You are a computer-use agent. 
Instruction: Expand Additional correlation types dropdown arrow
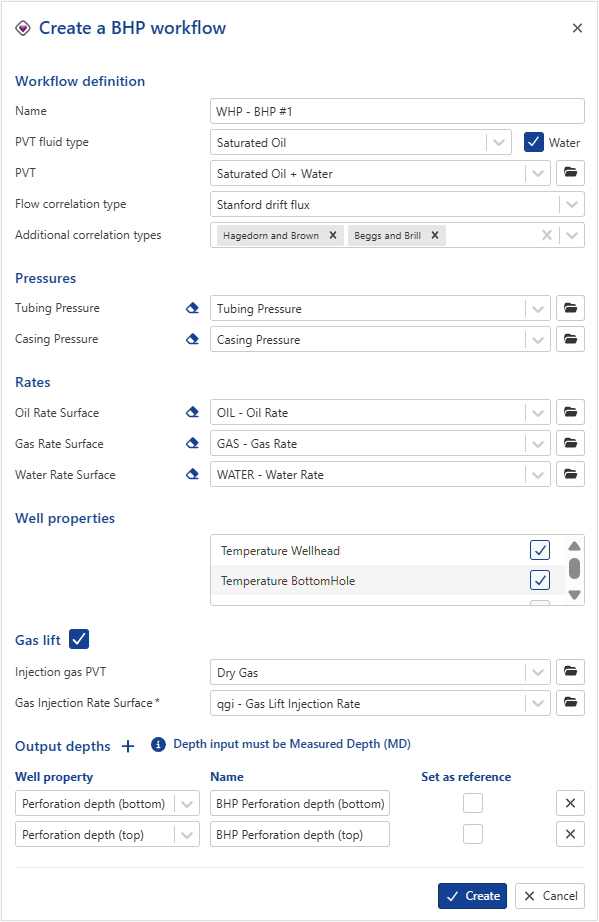(x=572, y=235)
